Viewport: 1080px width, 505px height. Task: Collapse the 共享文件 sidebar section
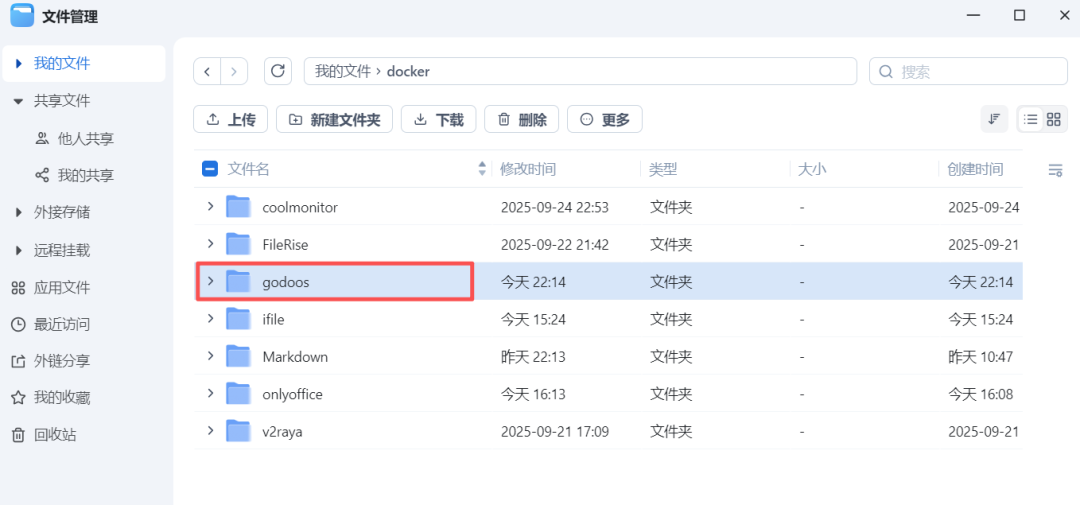pyautogui.click(x=19, y=101)
